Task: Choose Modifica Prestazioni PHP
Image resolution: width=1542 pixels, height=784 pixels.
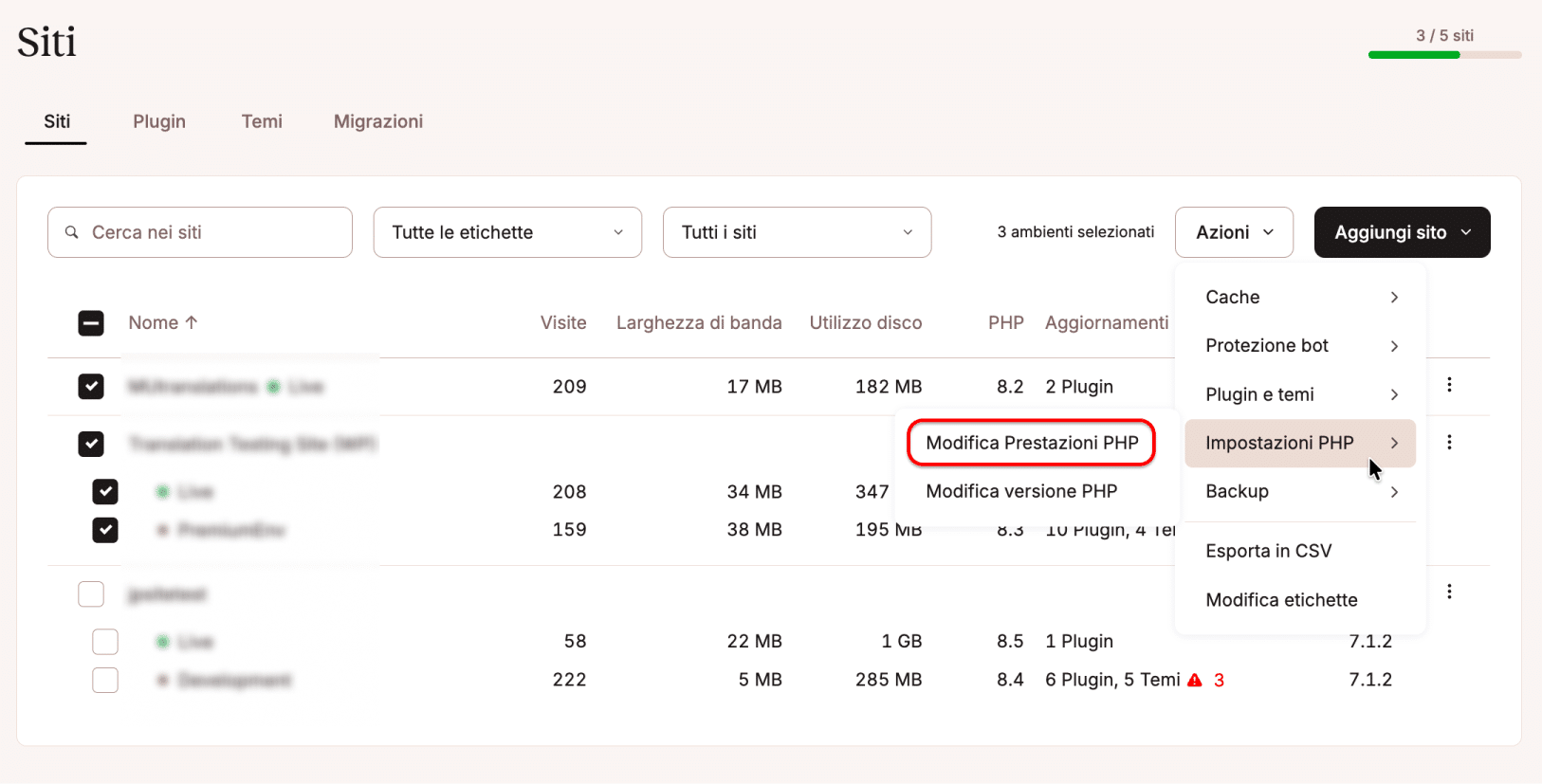Action: click(1032, 443)
